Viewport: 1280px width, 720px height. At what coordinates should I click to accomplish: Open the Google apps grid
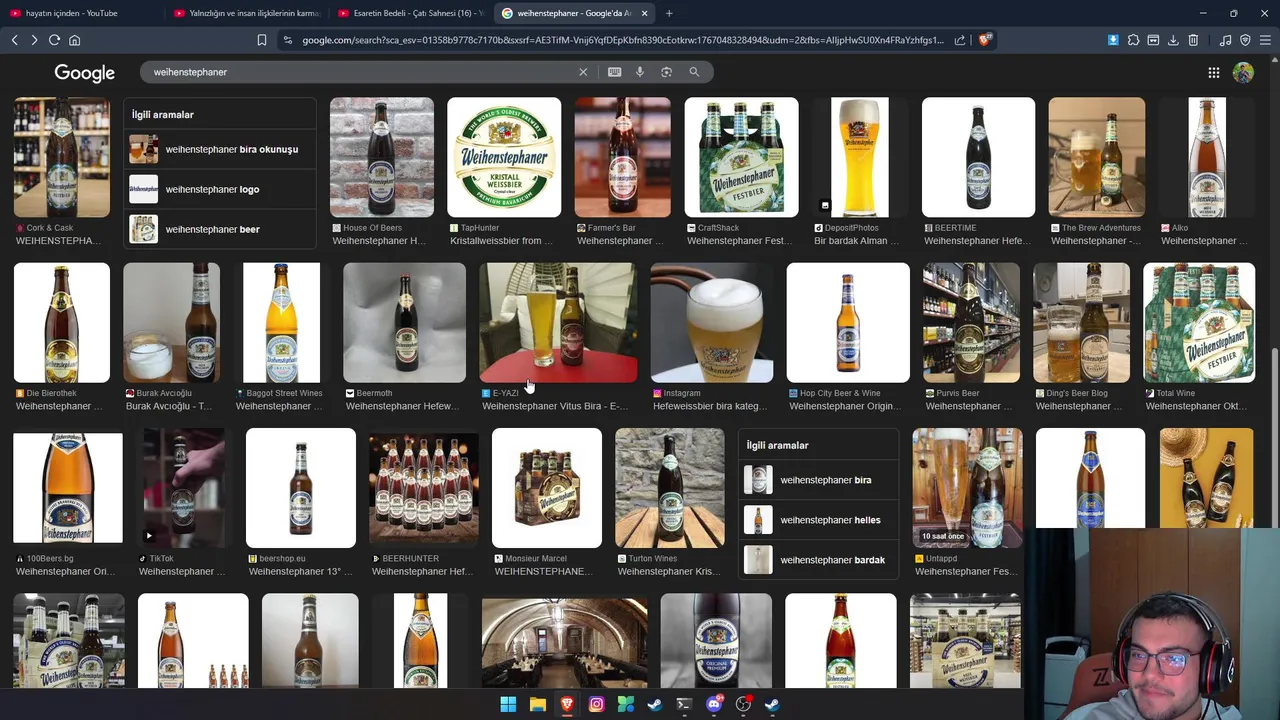tap(1213, 72)
